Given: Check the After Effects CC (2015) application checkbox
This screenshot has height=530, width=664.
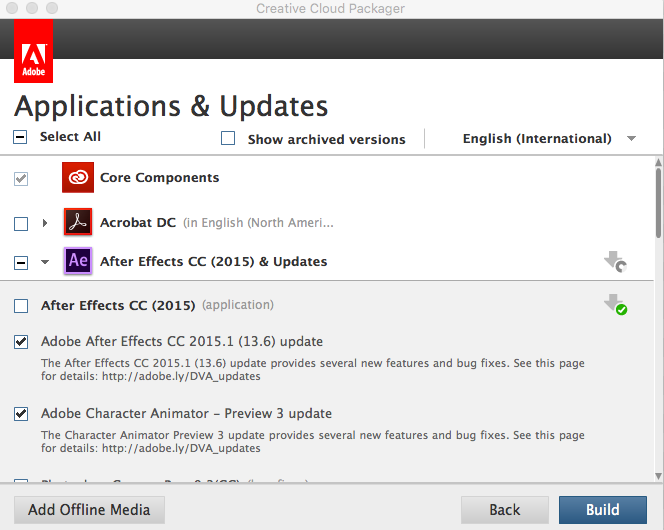Looking at the screenshot, I should pos(21,306).
